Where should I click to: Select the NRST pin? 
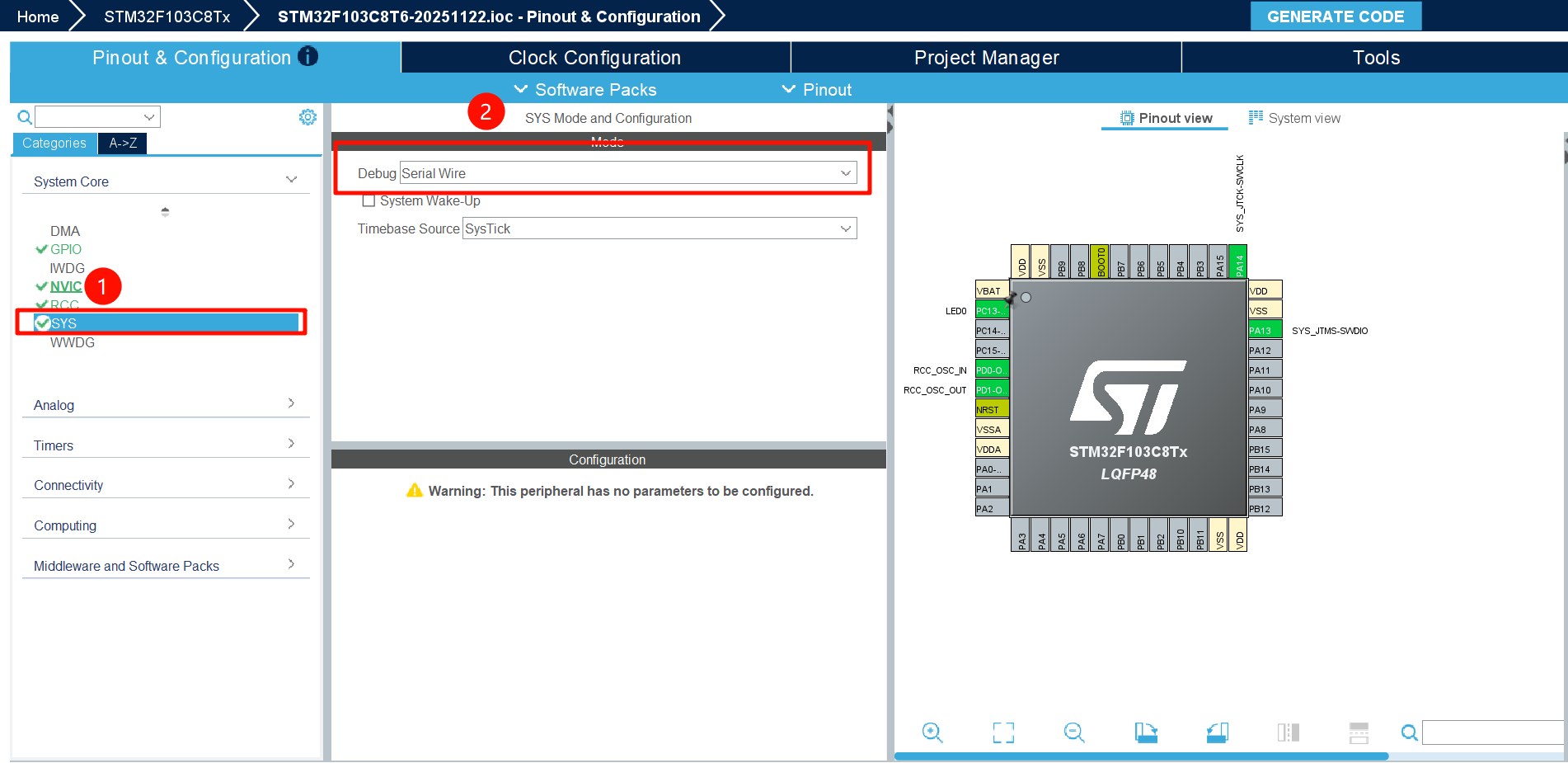coord(992,409)
